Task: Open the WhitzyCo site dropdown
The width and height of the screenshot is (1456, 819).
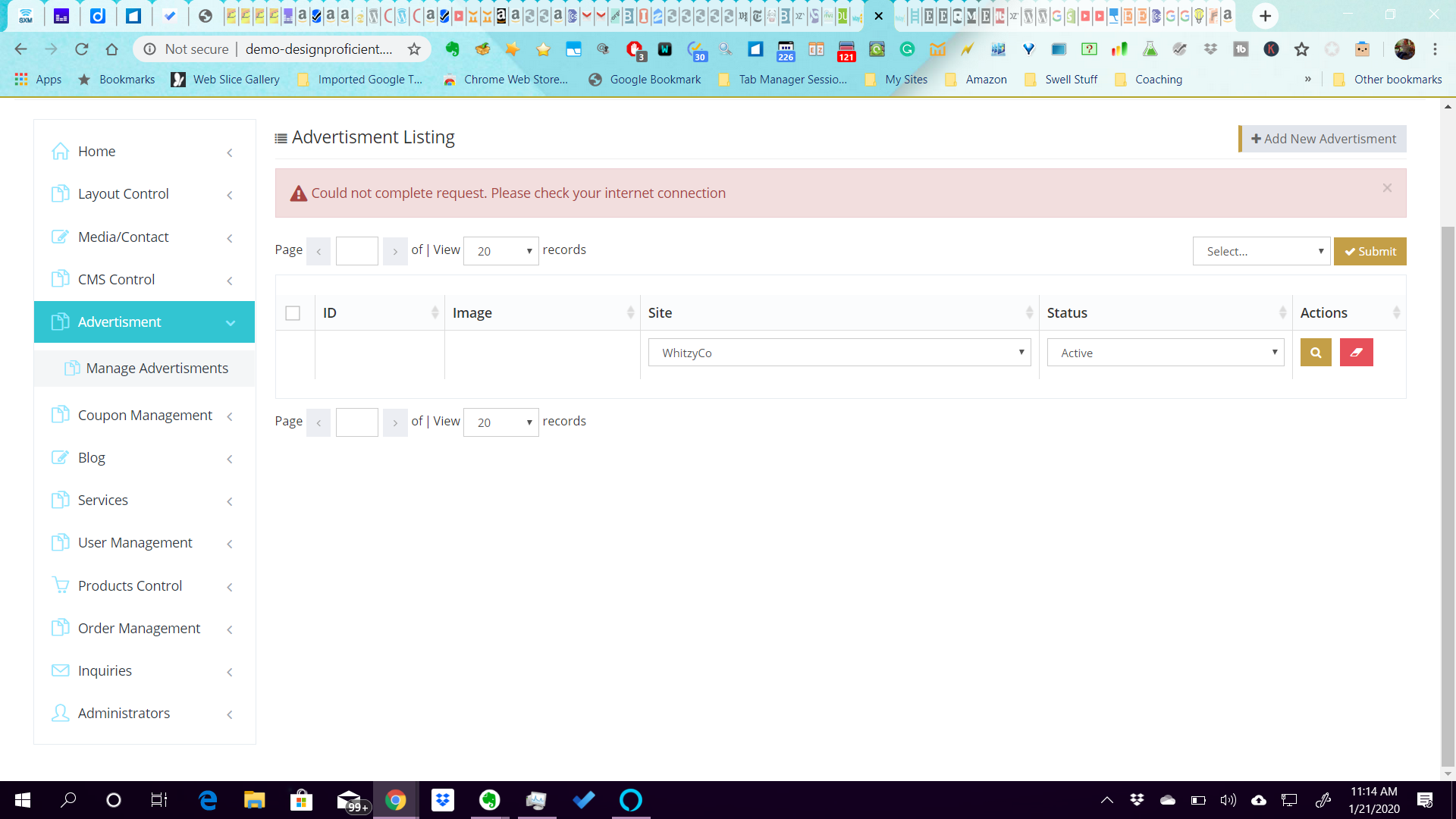Action: [x=839, y=353]
